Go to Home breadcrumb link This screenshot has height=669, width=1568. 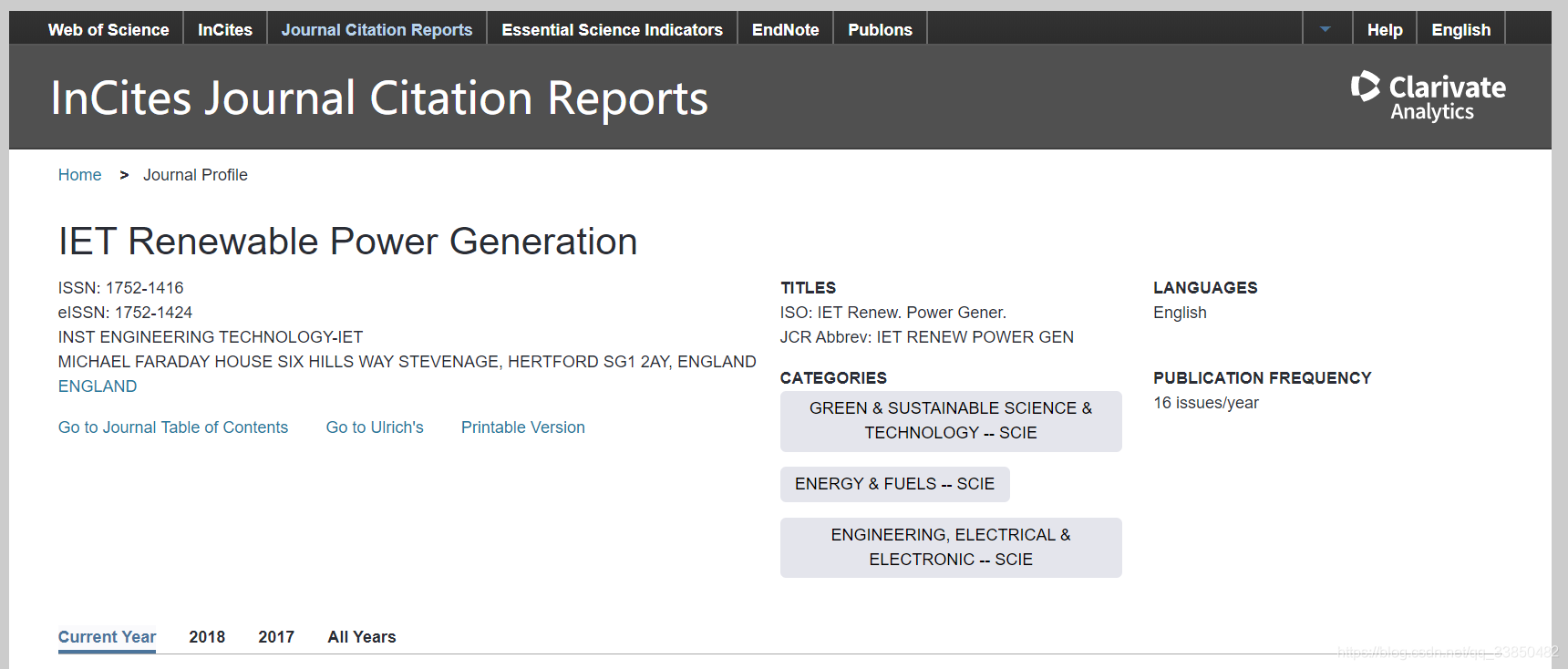pyautogui.click(x=79, y=175)
